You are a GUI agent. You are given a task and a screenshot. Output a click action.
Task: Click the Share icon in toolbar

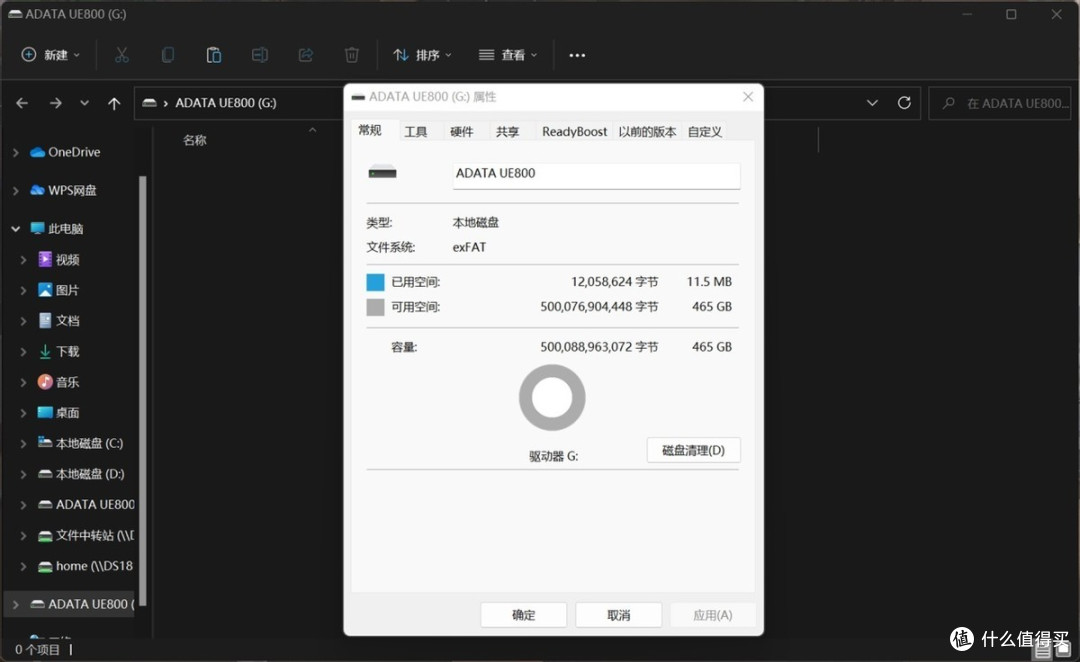tap(306, 55)
